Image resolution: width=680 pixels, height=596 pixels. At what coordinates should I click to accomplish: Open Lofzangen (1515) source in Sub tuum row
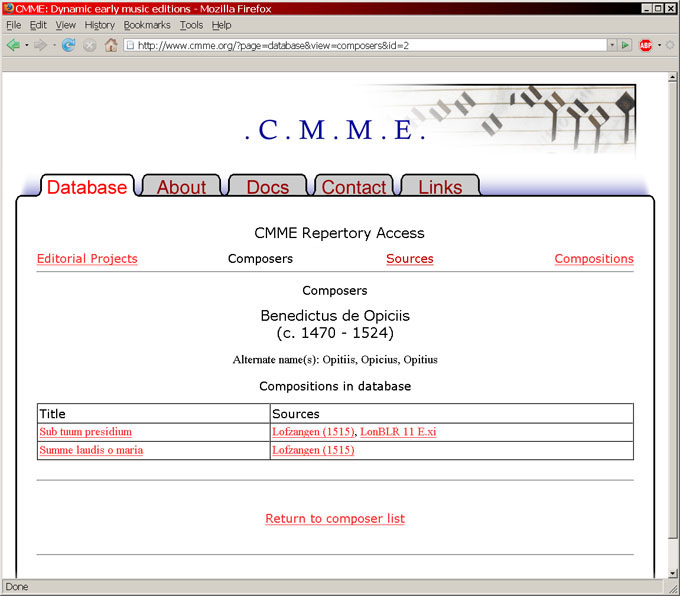tap(313, 432)
